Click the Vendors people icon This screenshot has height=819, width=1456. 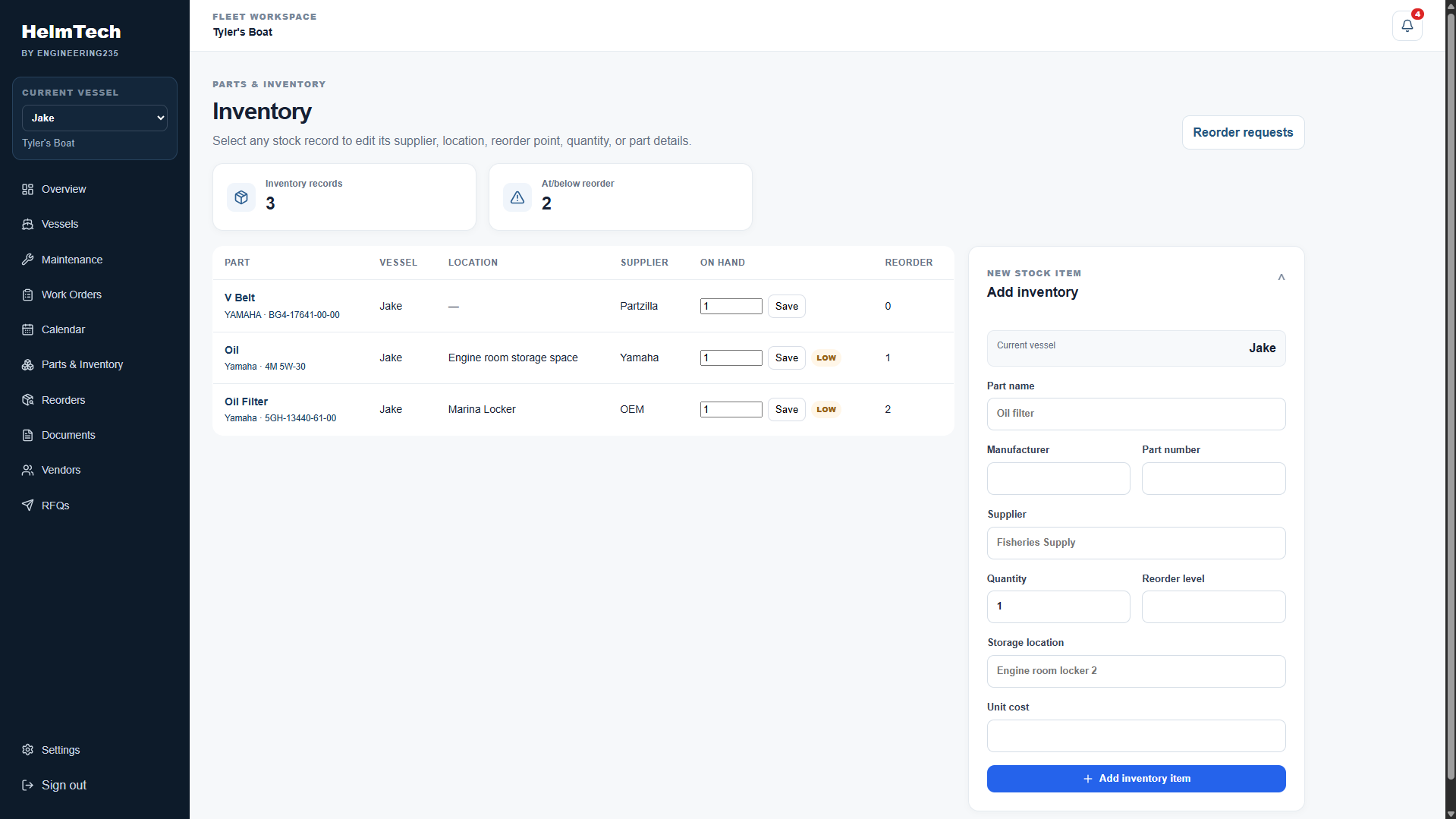click(28, 470)
